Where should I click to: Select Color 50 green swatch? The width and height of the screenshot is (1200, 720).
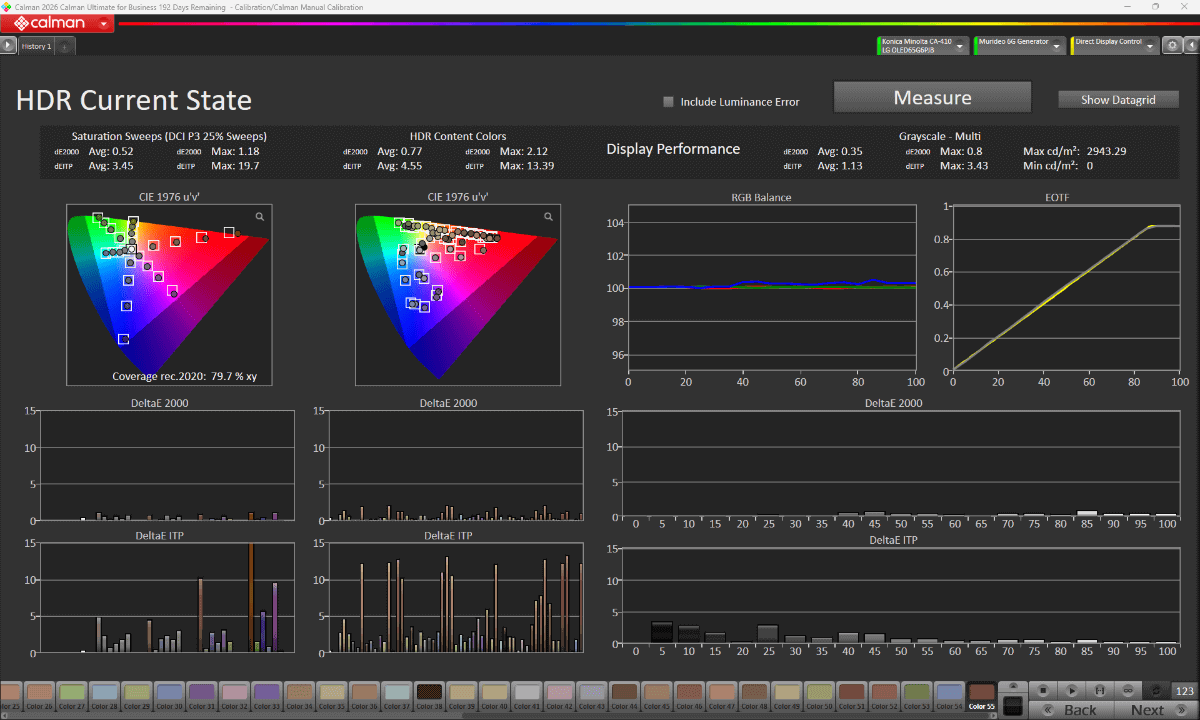[x=820, y=697]
